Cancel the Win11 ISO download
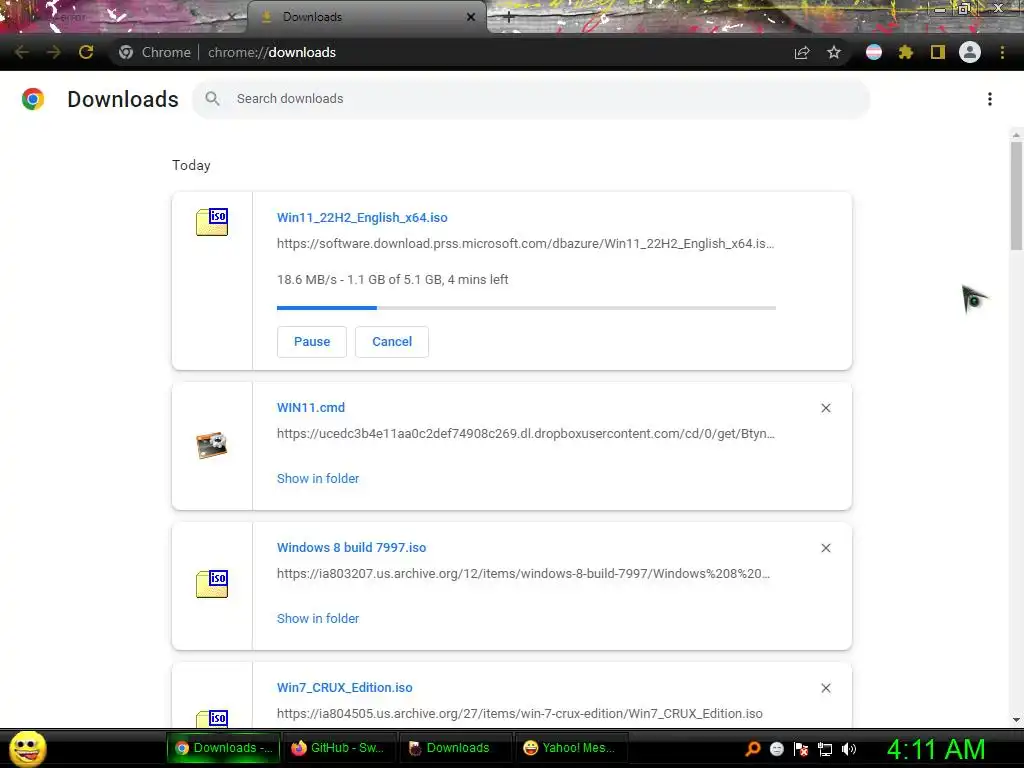 pyautogui.click(x=392, y=342)
